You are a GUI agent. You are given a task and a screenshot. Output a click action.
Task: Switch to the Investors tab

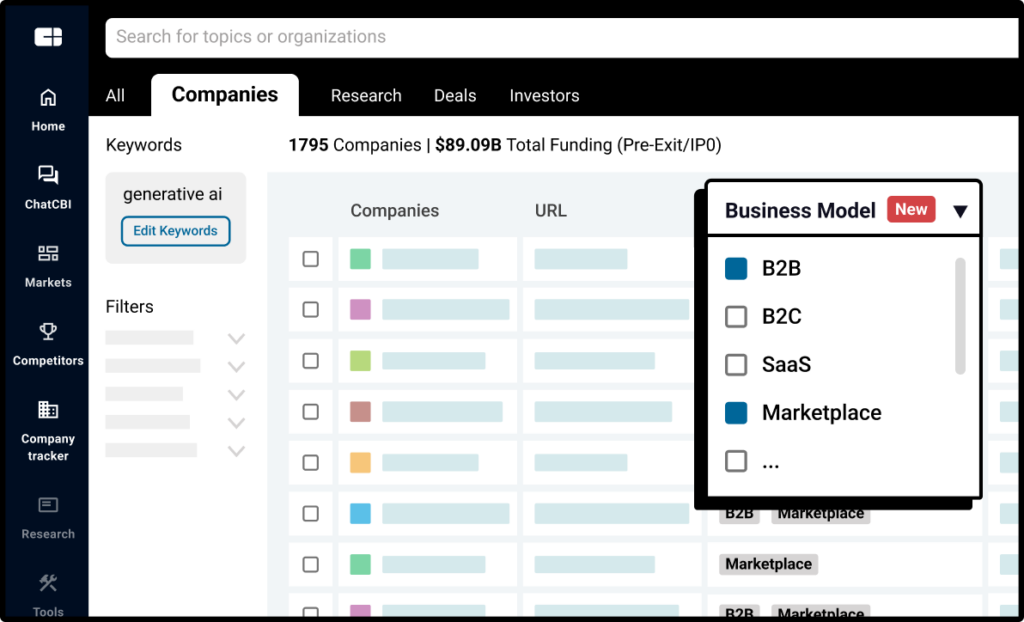pos(544,96)
